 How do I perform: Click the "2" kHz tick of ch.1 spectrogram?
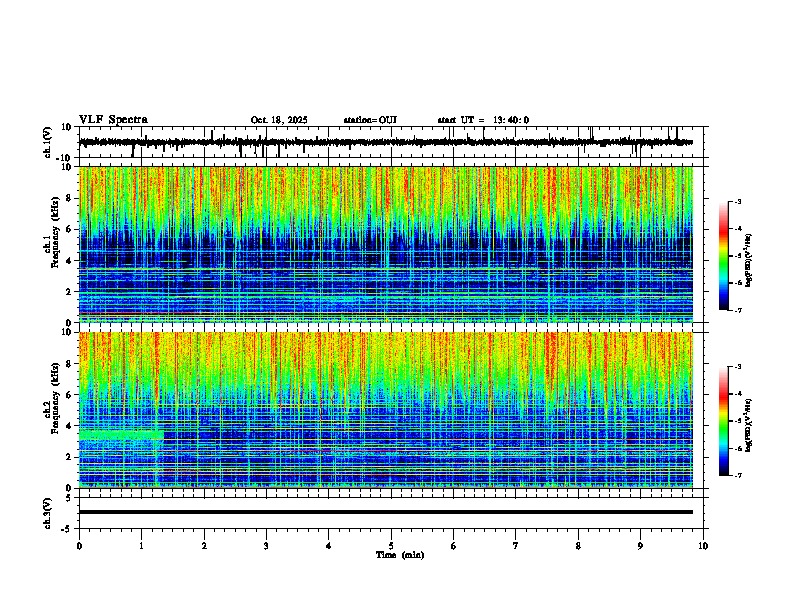point(69,292)
